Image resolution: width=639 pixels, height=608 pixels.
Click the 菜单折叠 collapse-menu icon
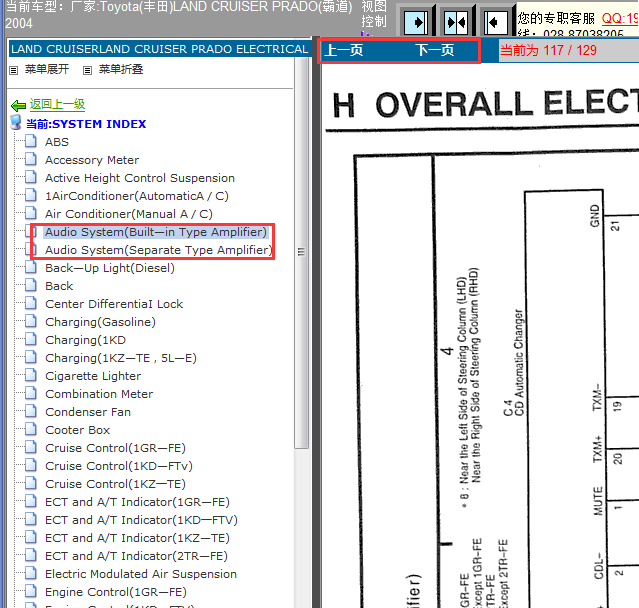click(x=87, y=70)
